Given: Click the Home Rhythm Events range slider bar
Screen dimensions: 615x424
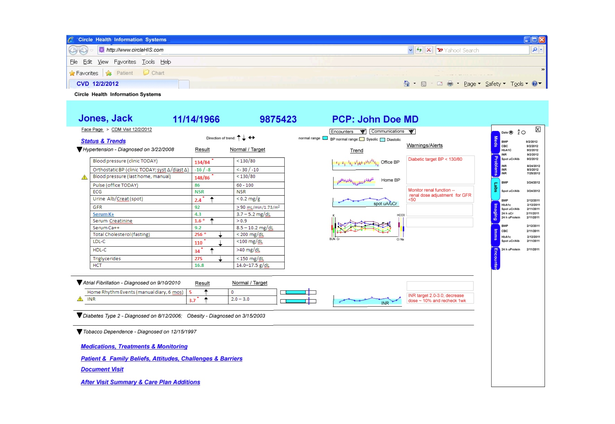Looking at the screenshot, I should pos(298,292).
